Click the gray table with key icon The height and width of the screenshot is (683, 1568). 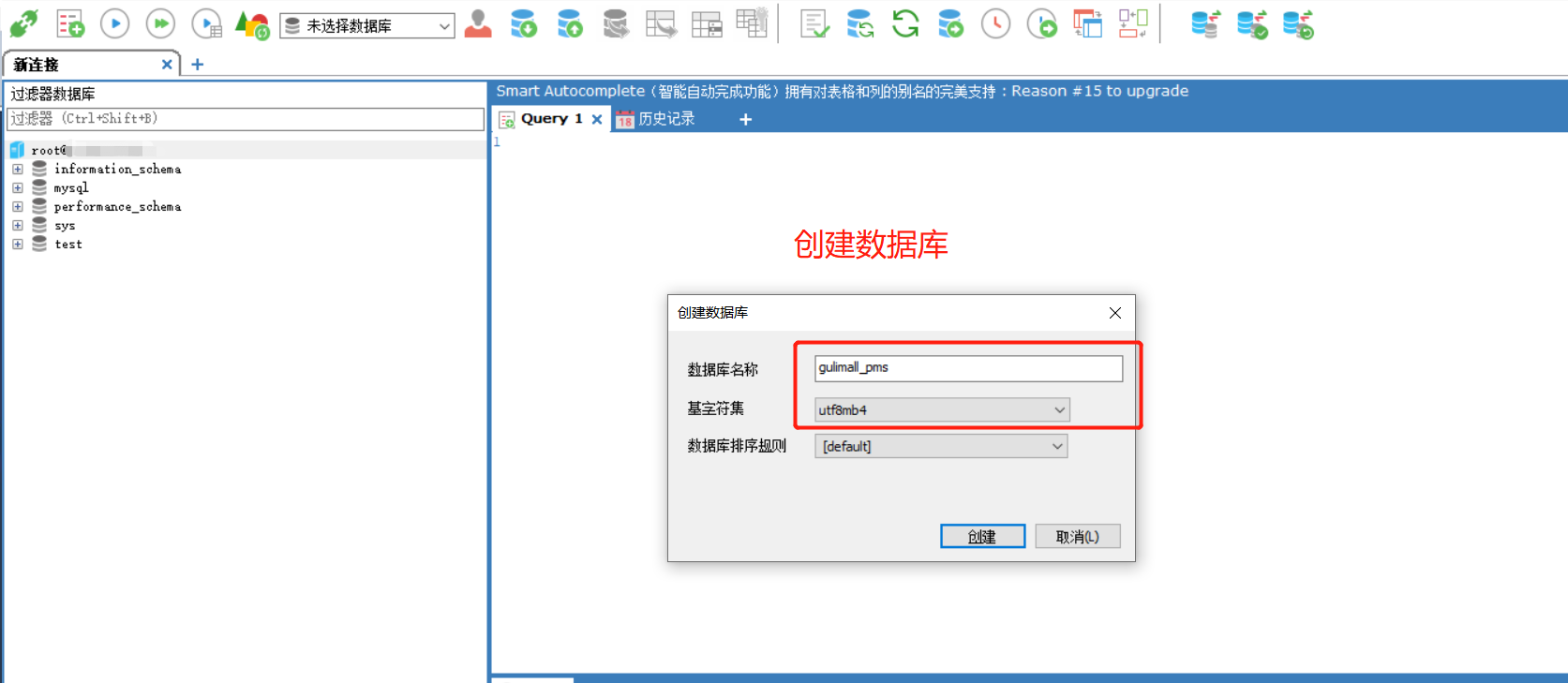(x=753, y=22)
